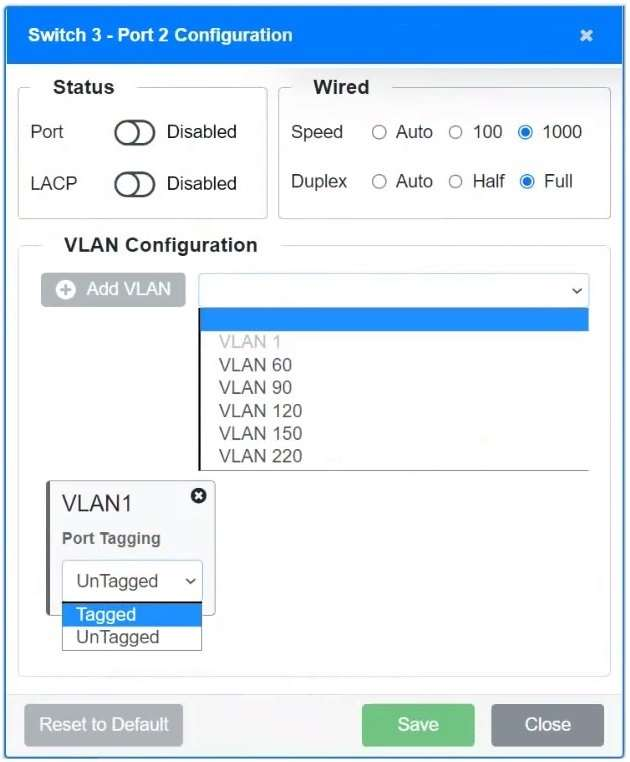
Task: Open the VLAN selection dropdown
Action: (393, 290)
